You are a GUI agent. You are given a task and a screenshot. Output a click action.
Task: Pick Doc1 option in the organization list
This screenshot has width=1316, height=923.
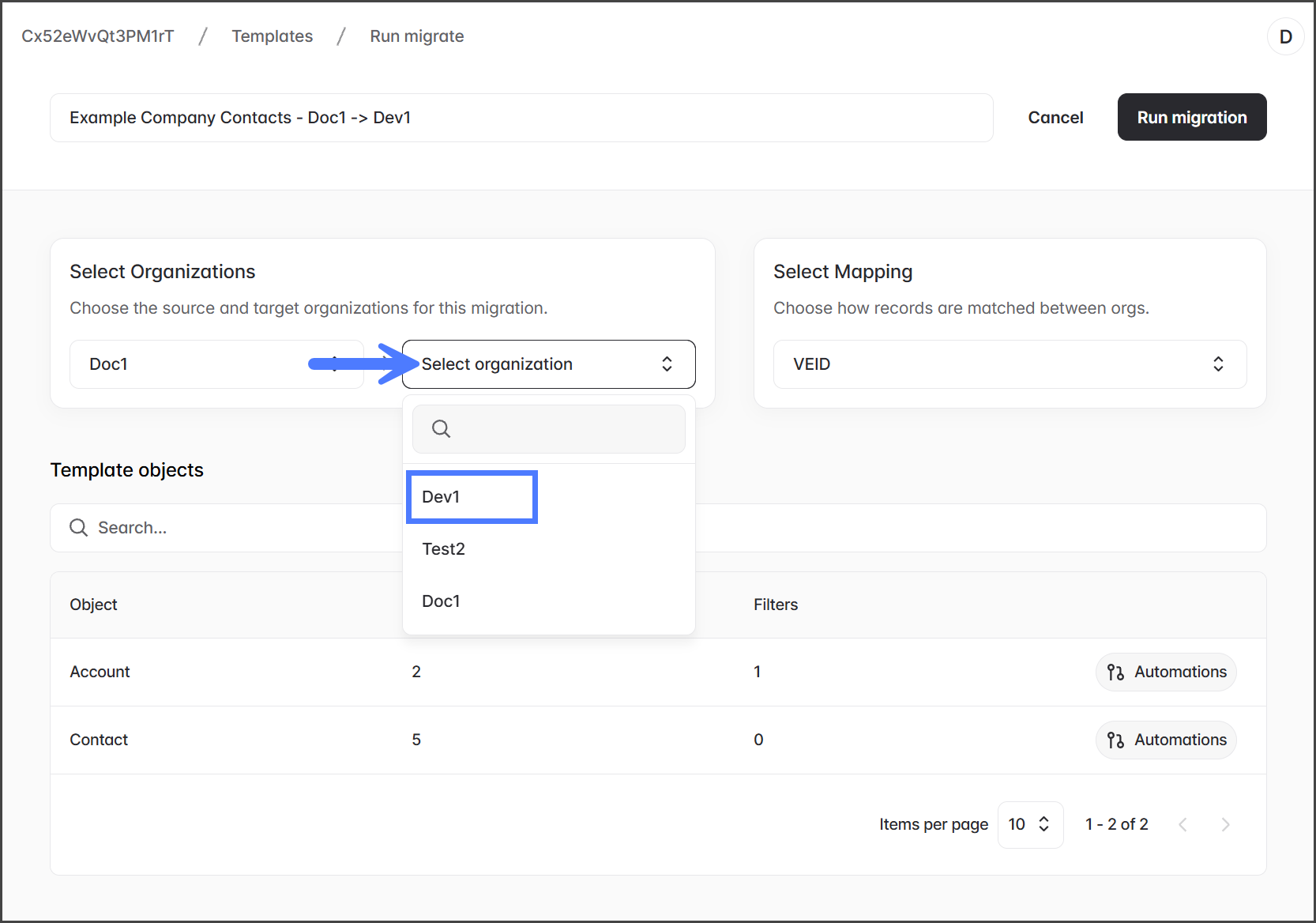click(x=442, y=601)
